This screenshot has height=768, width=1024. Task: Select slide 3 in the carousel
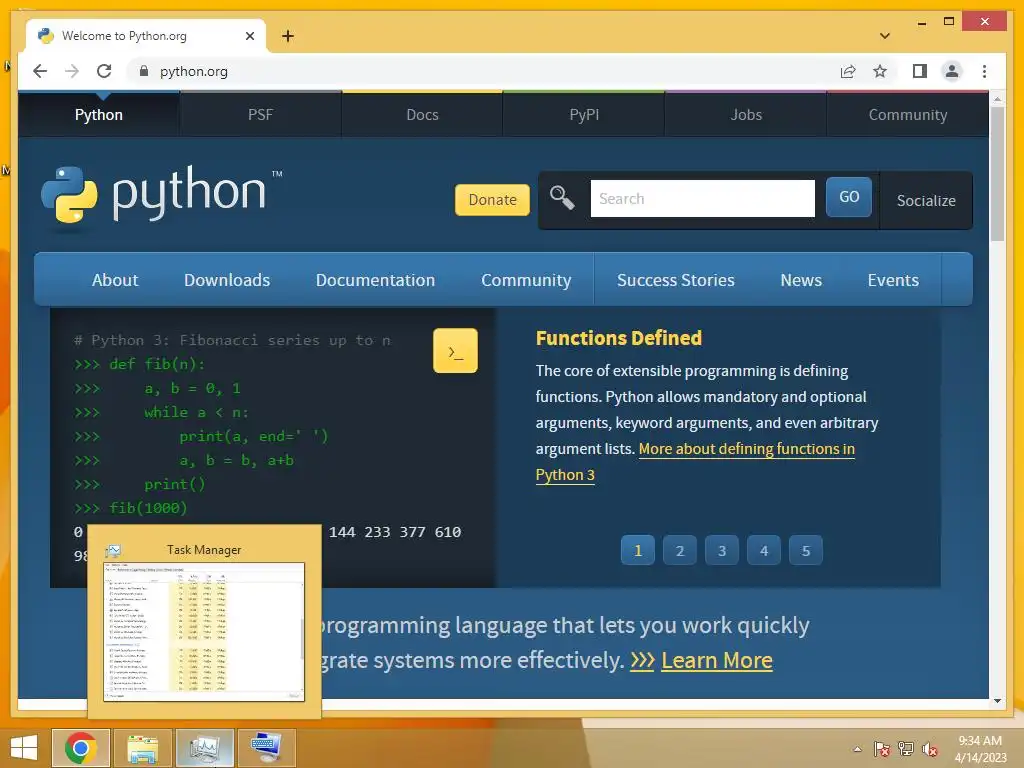tap(722, 551)
